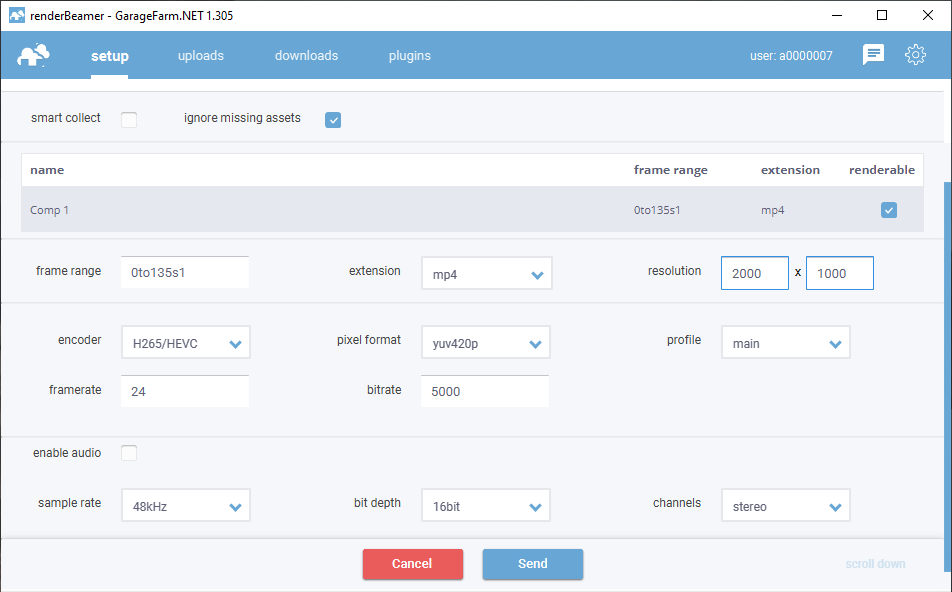952x592 pixels.
Task: Click the scroll down link
Action: (x=876, y=564)
